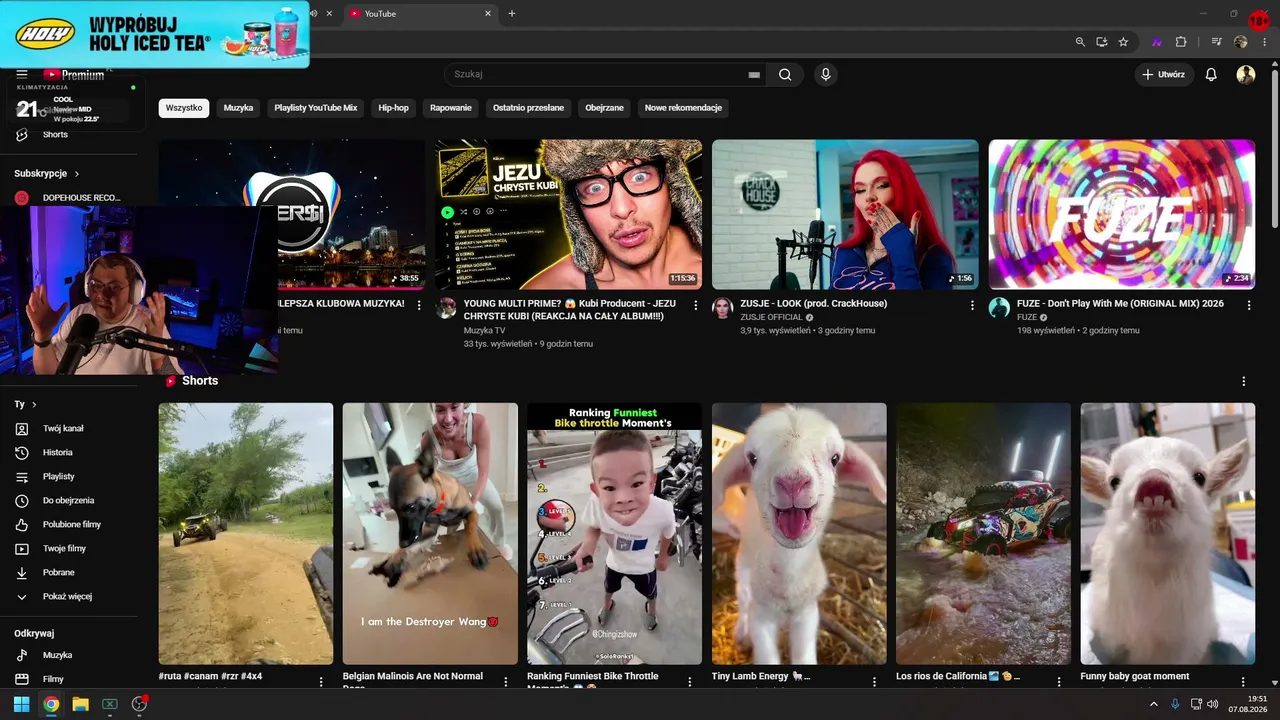
Task: Select Nowe rekomendacje chip
Action: point(683,108)
